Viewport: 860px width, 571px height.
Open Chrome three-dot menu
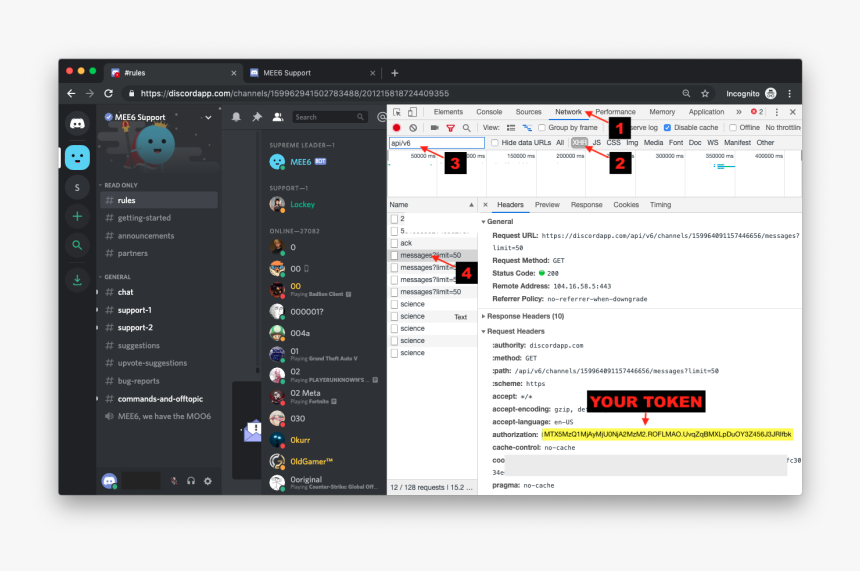(790, 93)
